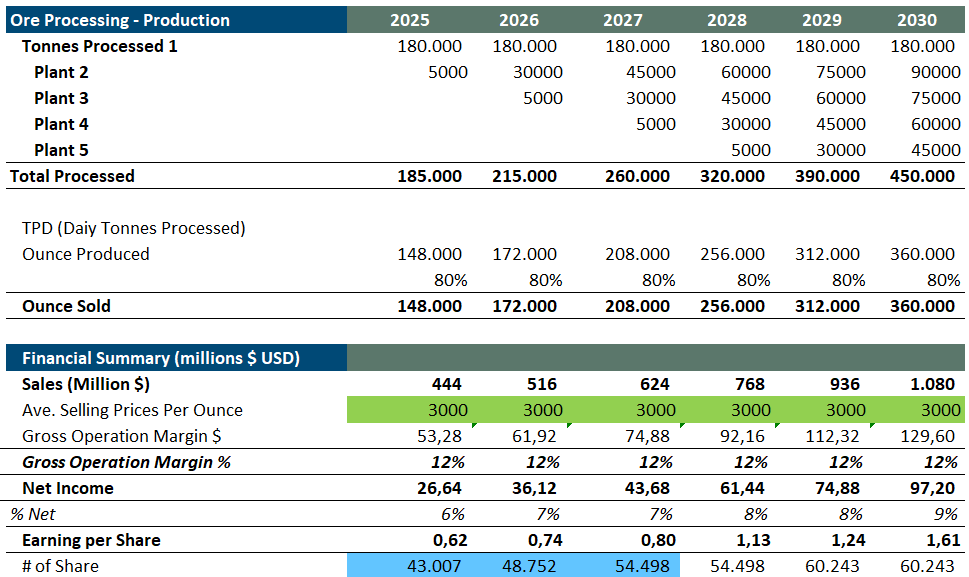Select Gross Operation Margin value 53,28
969x577 pixels.
click(437, 436)
